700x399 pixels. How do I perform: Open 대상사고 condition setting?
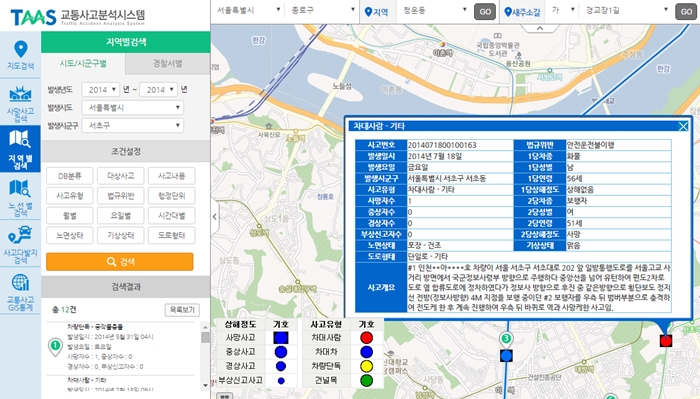click(x=121, y=176)
